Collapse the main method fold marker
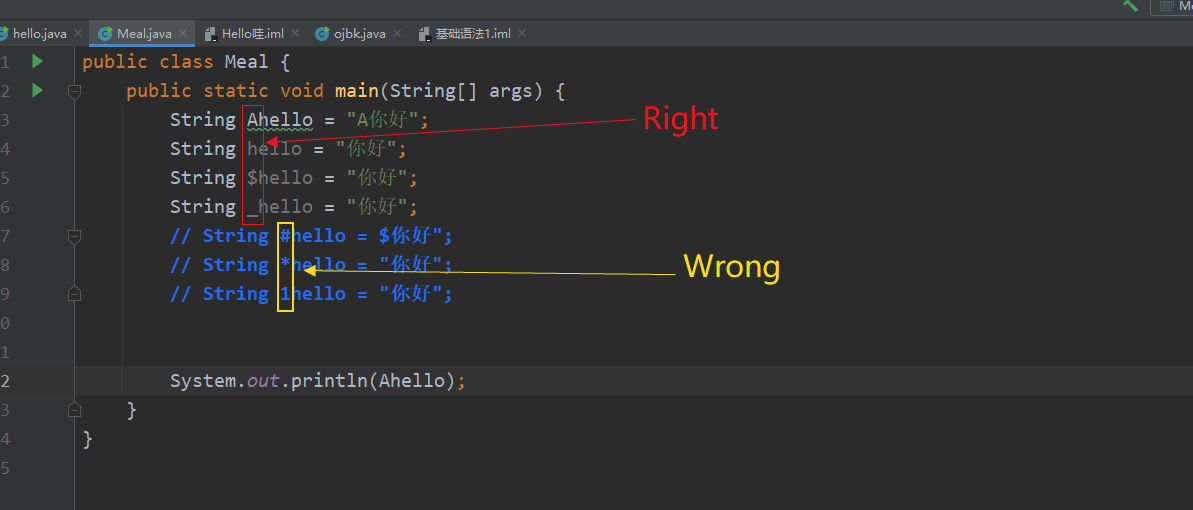This screenshot has width=1193, height=510. tap(74, 91)
